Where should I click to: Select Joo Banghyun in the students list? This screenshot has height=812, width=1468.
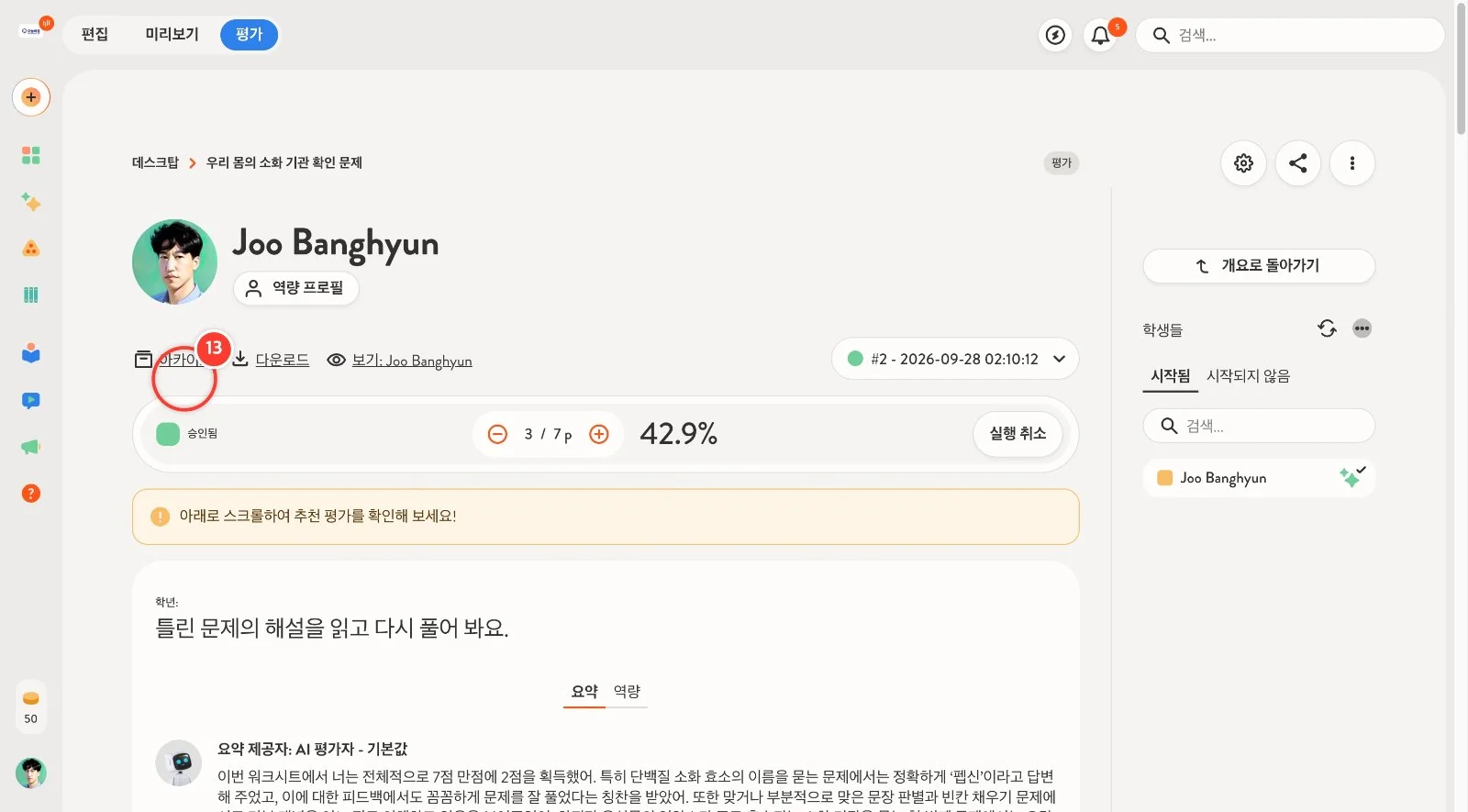point(1259,478)
